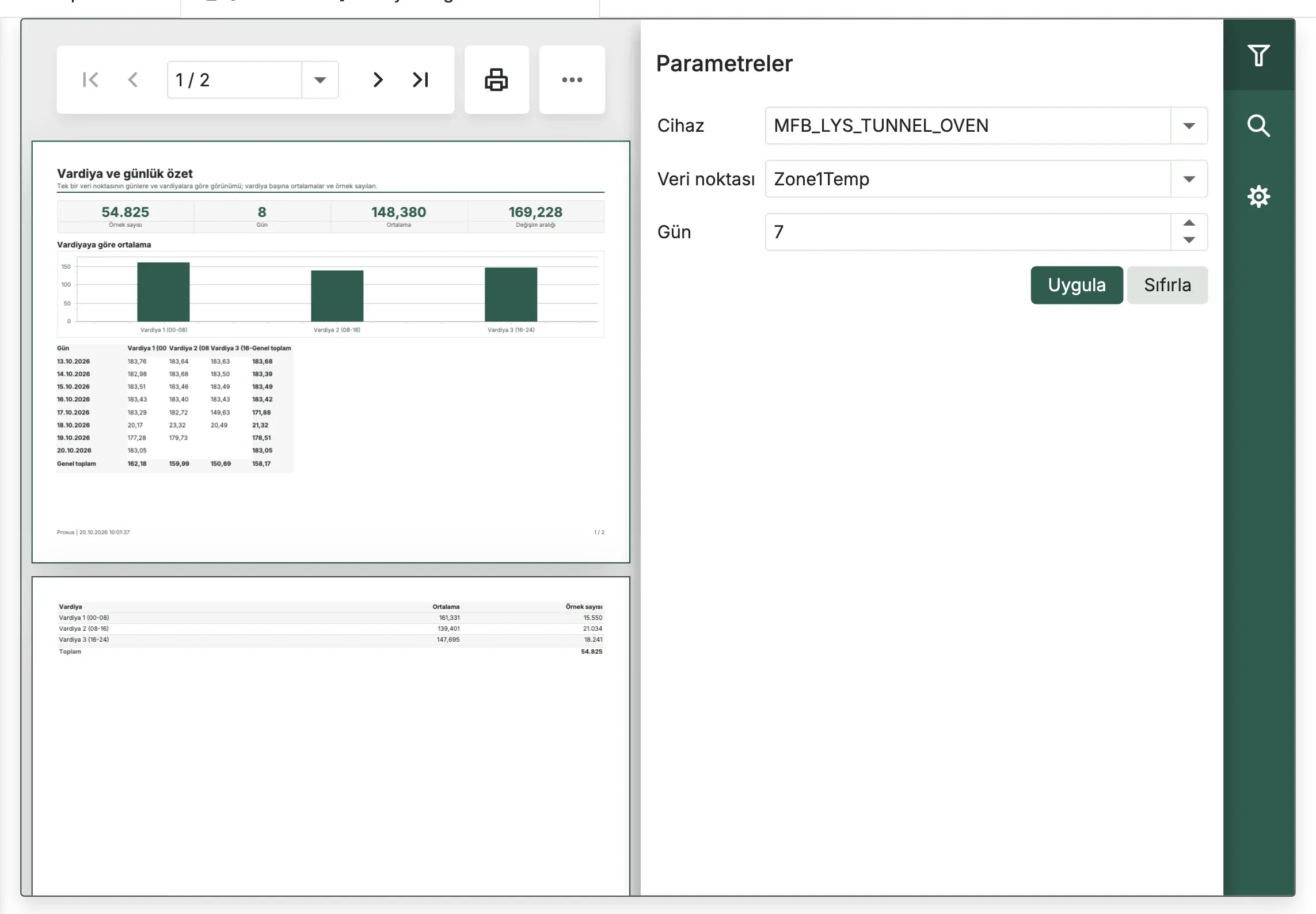
Task: Expand page number dropdown
Action: pyautogui.click(x=320, y=79)
